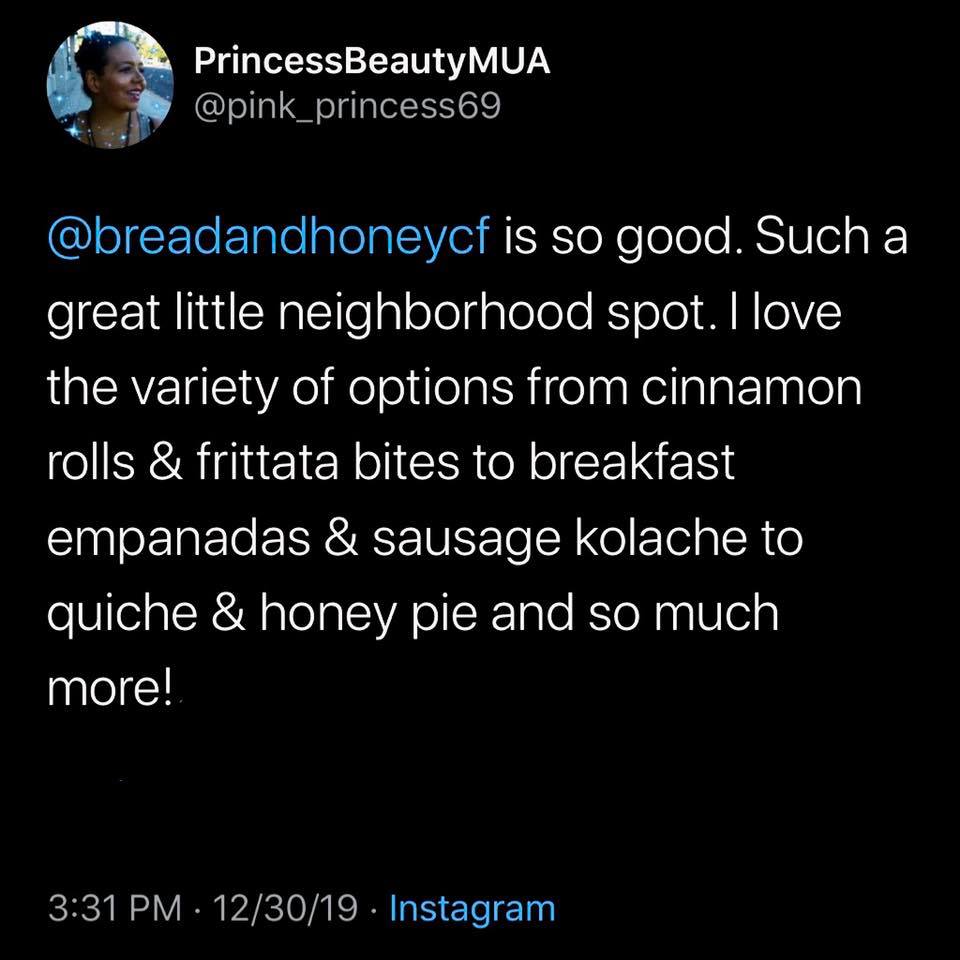Click the words 'honey pie' in tweet
This screenshot has height=960, width=960.
click(368, 615)
